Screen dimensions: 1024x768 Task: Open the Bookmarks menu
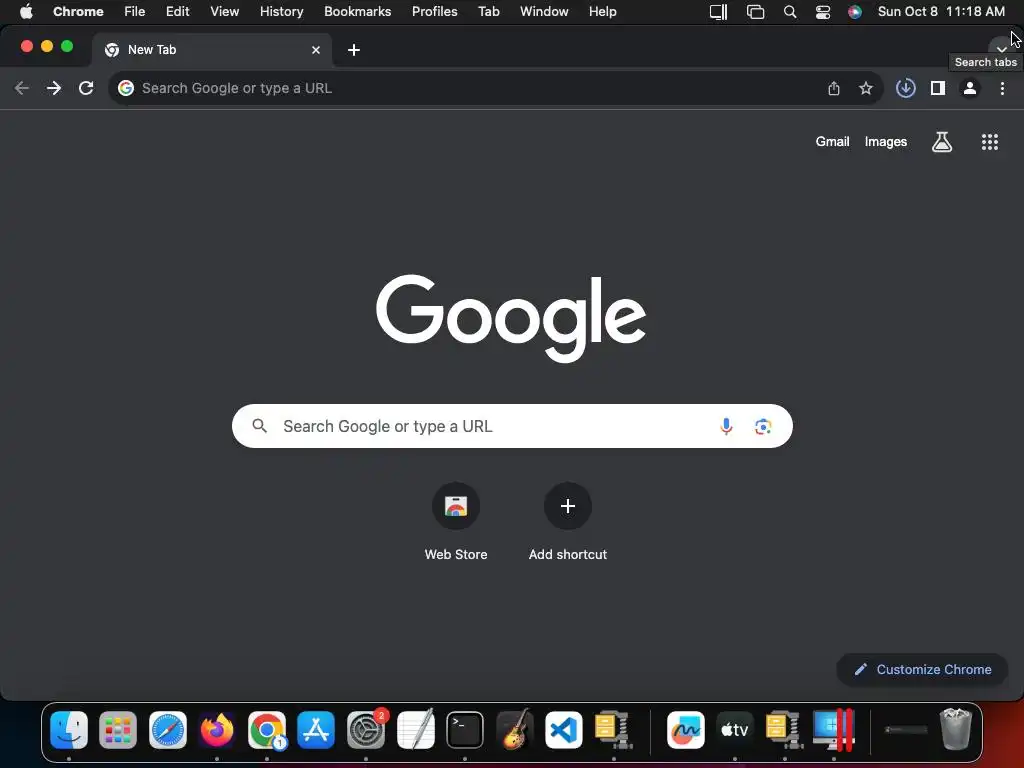(358, 11)
